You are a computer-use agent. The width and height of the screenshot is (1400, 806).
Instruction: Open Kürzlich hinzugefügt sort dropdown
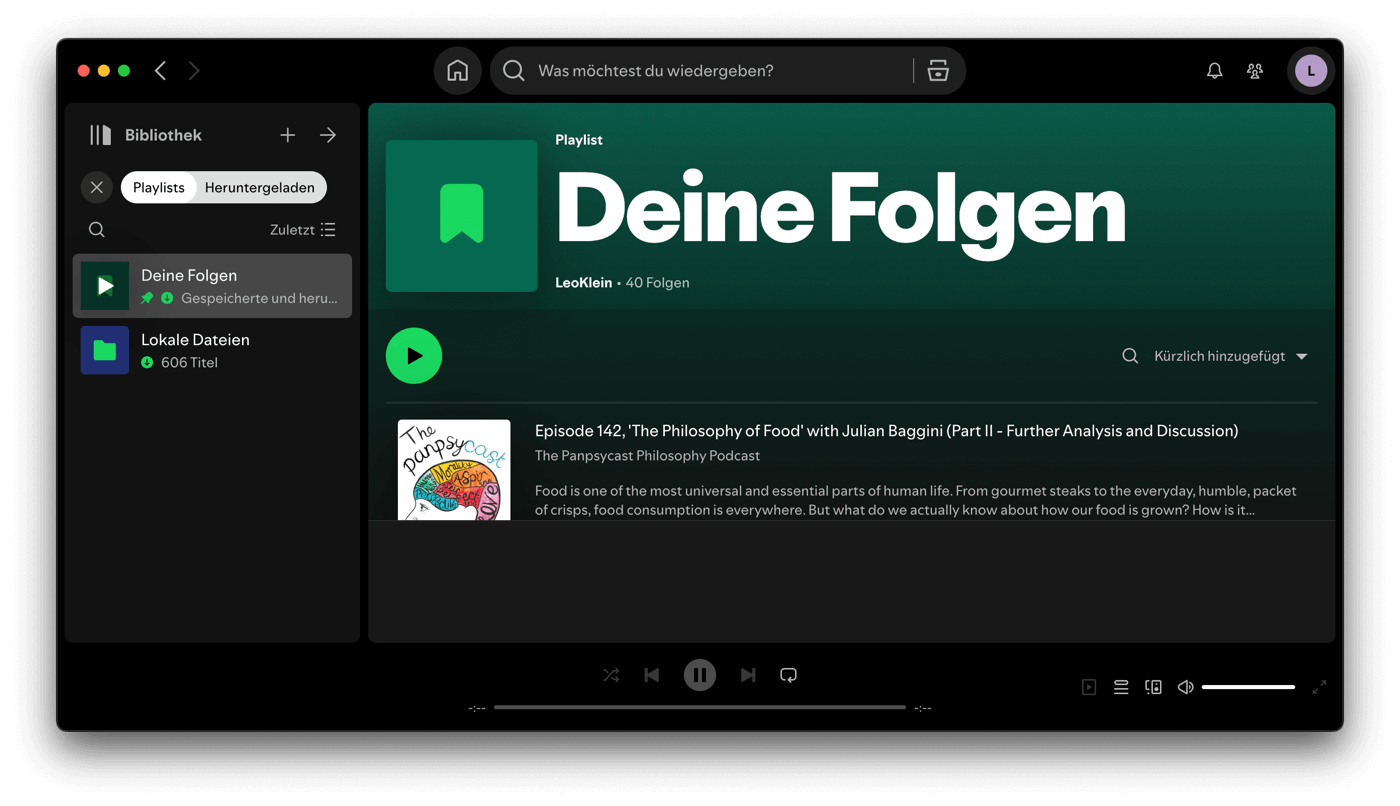coord(1231,356)
